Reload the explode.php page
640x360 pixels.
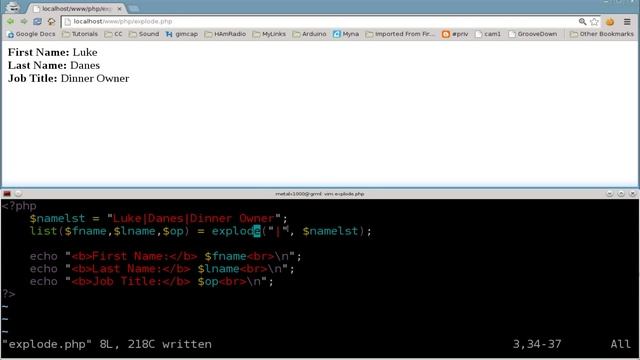pos(37,21)
